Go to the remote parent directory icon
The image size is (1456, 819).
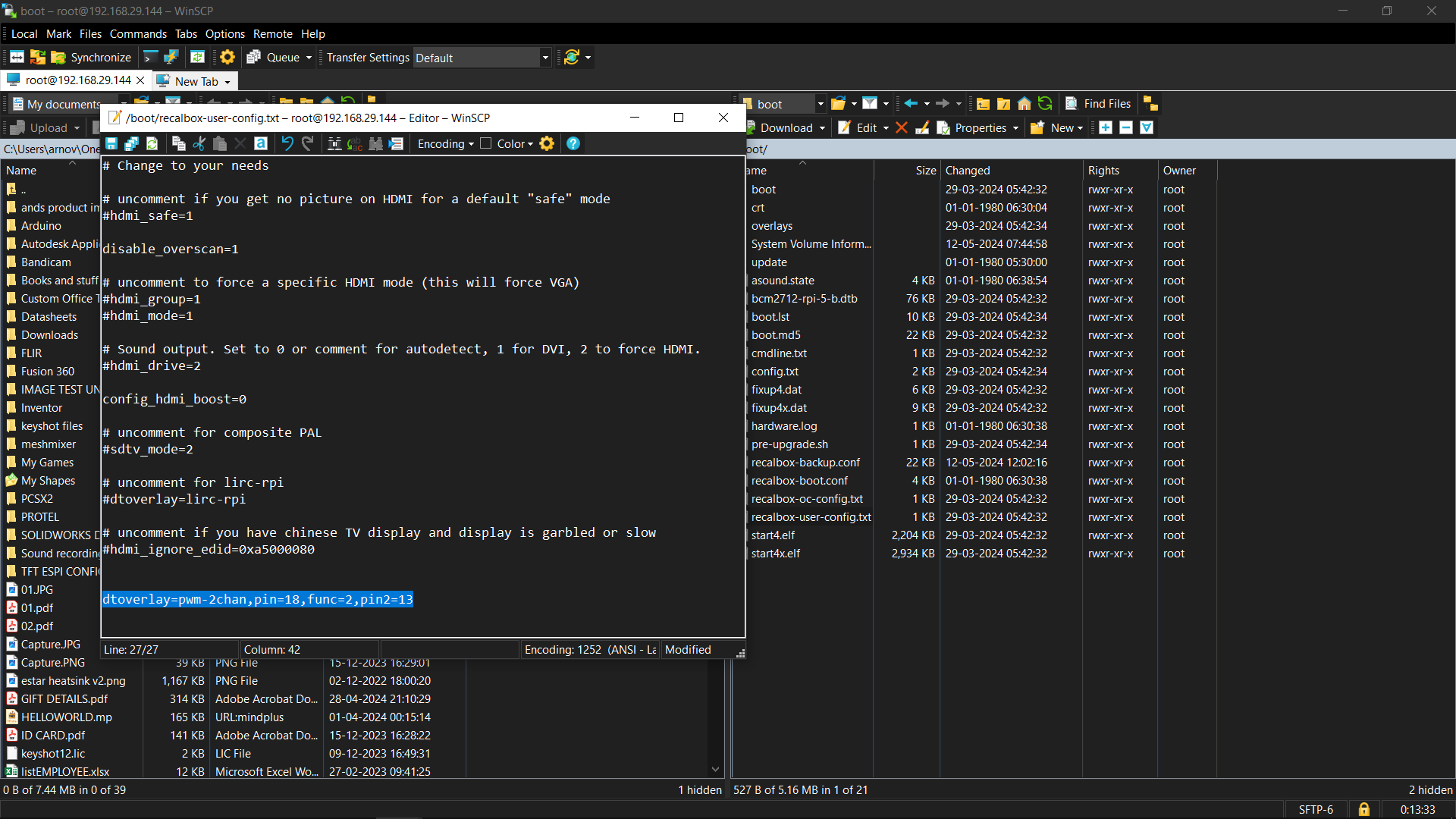click(983, 104)
